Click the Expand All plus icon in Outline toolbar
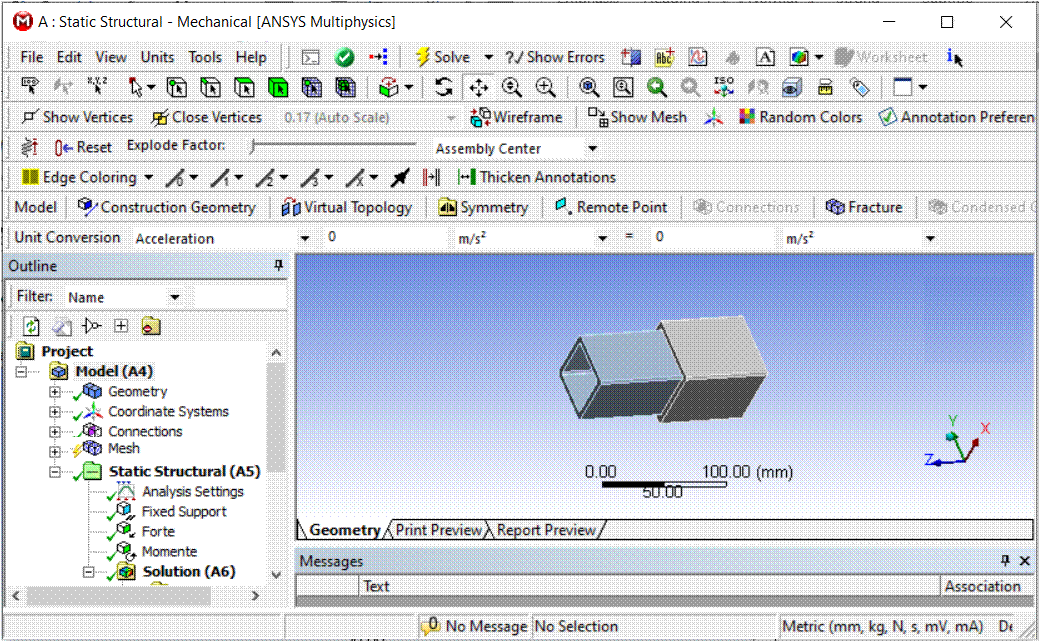 (x=121, y=325)
